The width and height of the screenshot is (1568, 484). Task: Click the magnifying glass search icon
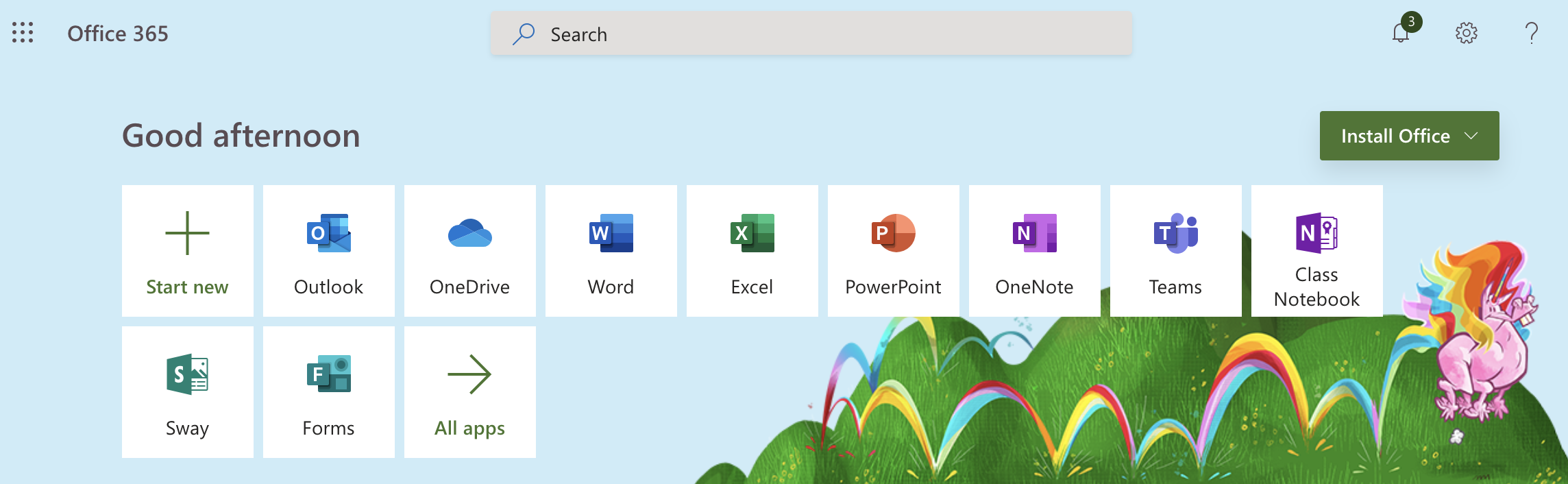pos(524,34)
